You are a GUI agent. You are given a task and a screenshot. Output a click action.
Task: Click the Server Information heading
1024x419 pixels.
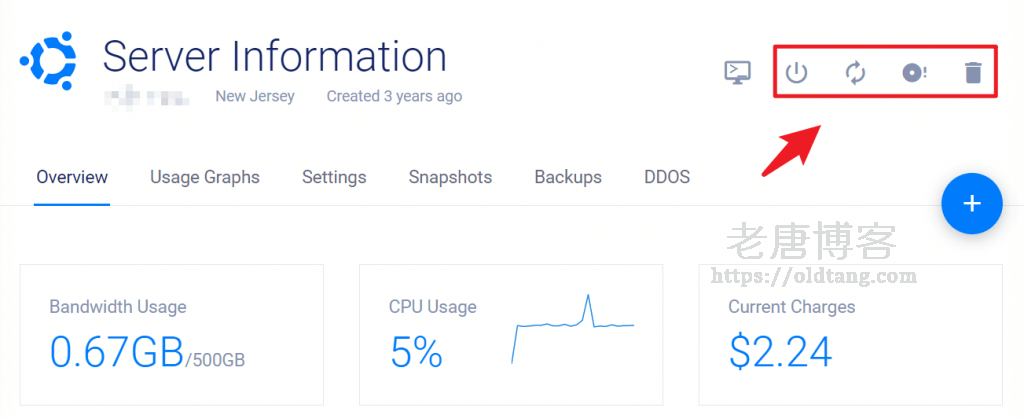coord(275,56)
